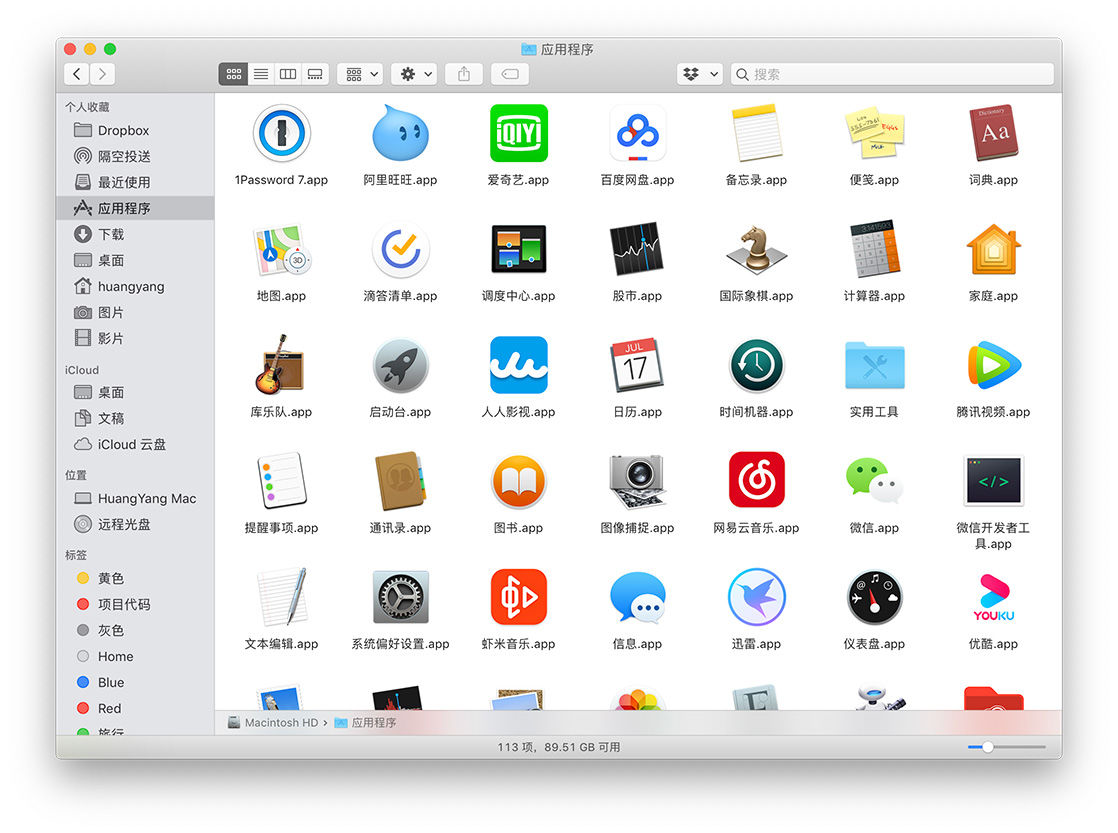The height and width of the screenshot is (833, 1118).
Task: Click the 家庭.app Home icon
Action: coord(993,250)
